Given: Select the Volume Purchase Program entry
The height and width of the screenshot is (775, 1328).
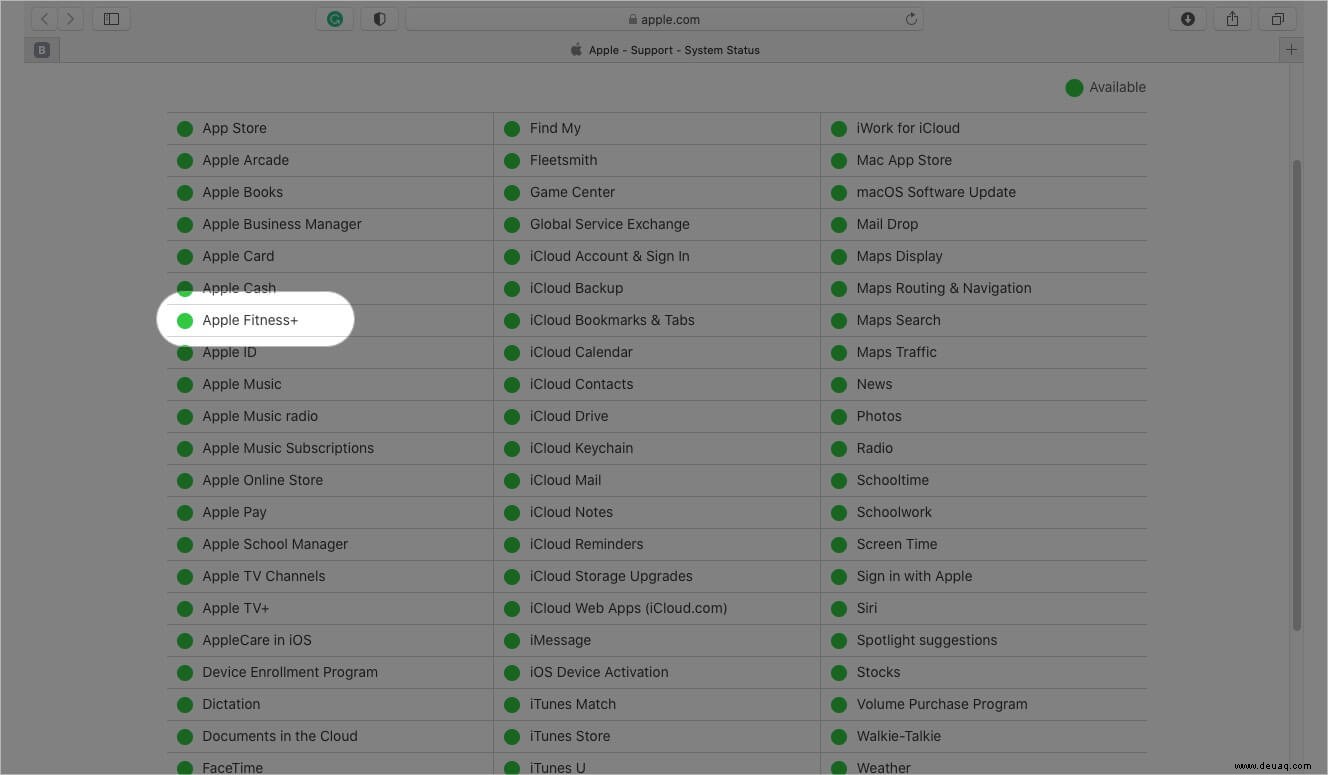Looking at the screenshot, I should tap(942, 704).
